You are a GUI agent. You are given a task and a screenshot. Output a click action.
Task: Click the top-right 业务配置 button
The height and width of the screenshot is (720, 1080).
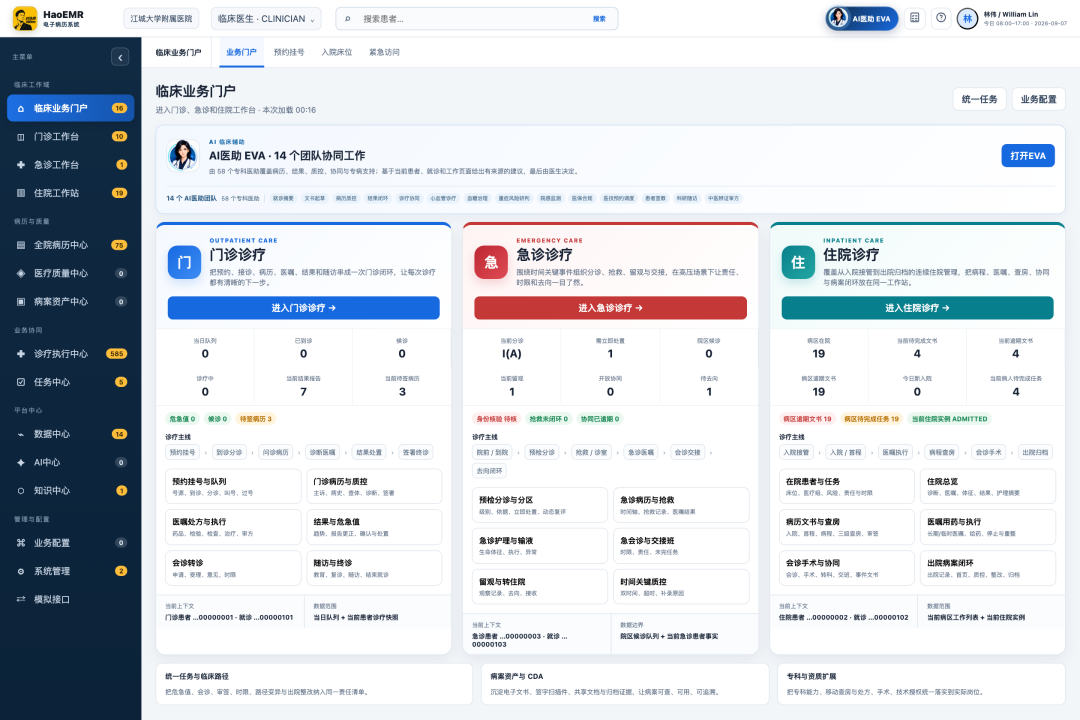tap(1038, 99)
